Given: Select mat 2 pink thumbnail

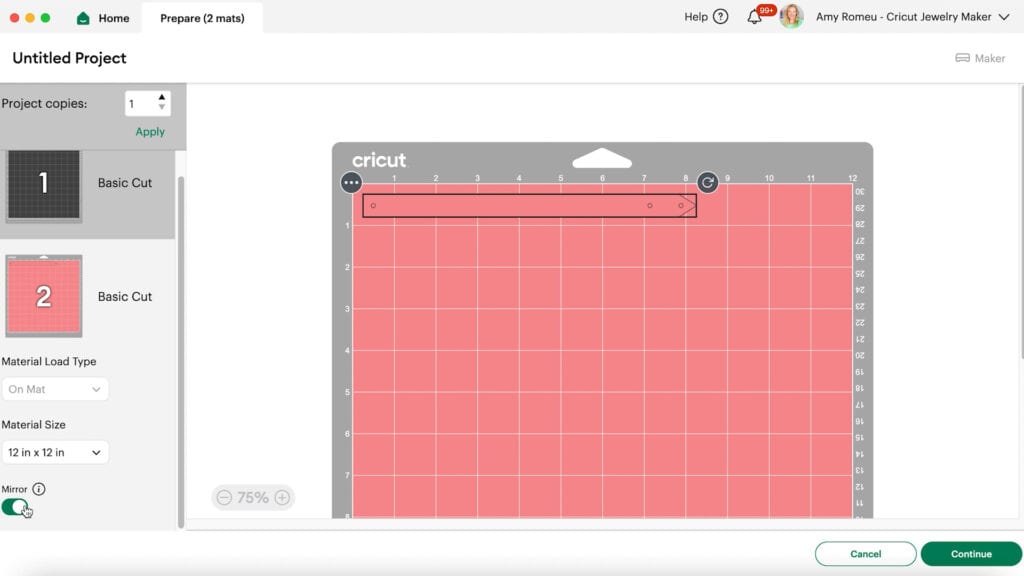Looking at the screenshot, I should tap(44, 296).
